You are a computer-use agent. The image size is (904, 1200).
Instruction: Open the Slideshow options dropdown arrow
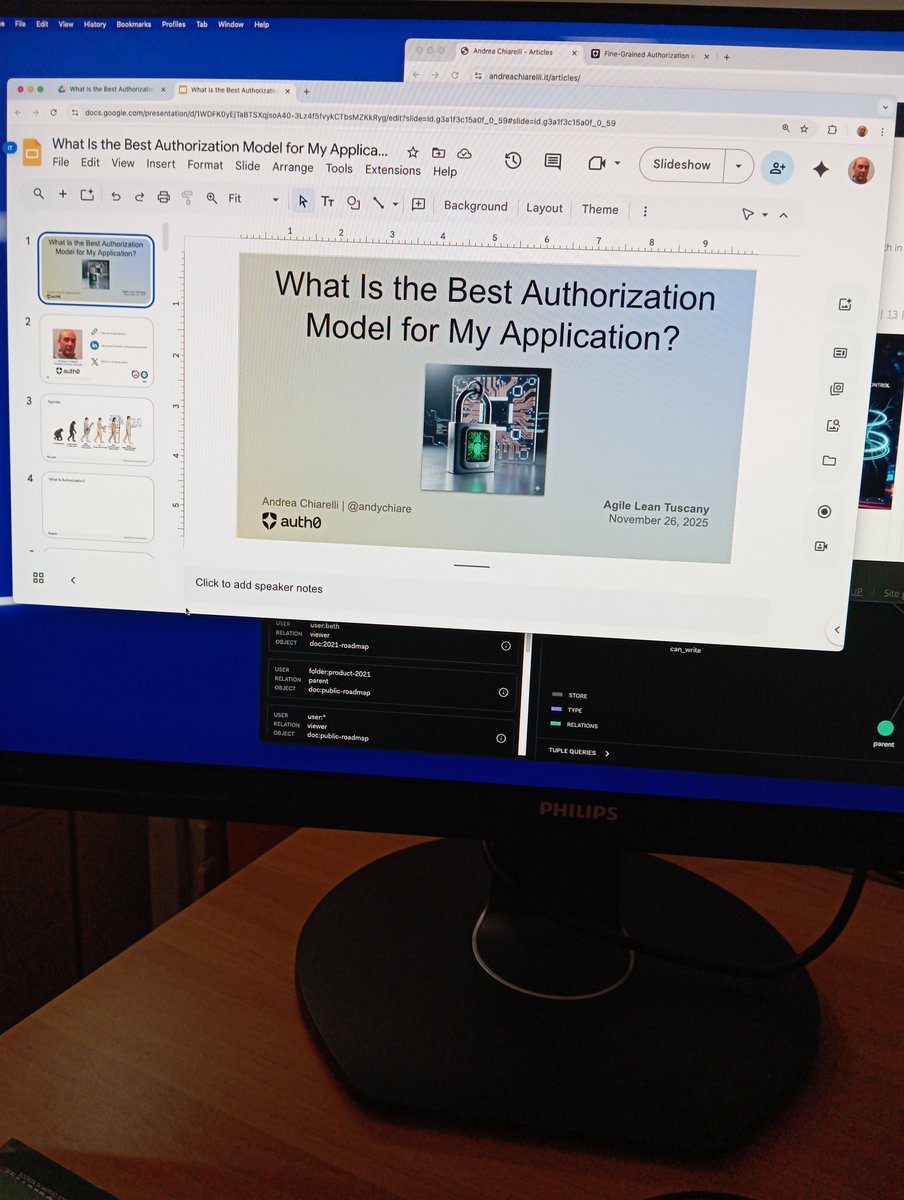738,166
